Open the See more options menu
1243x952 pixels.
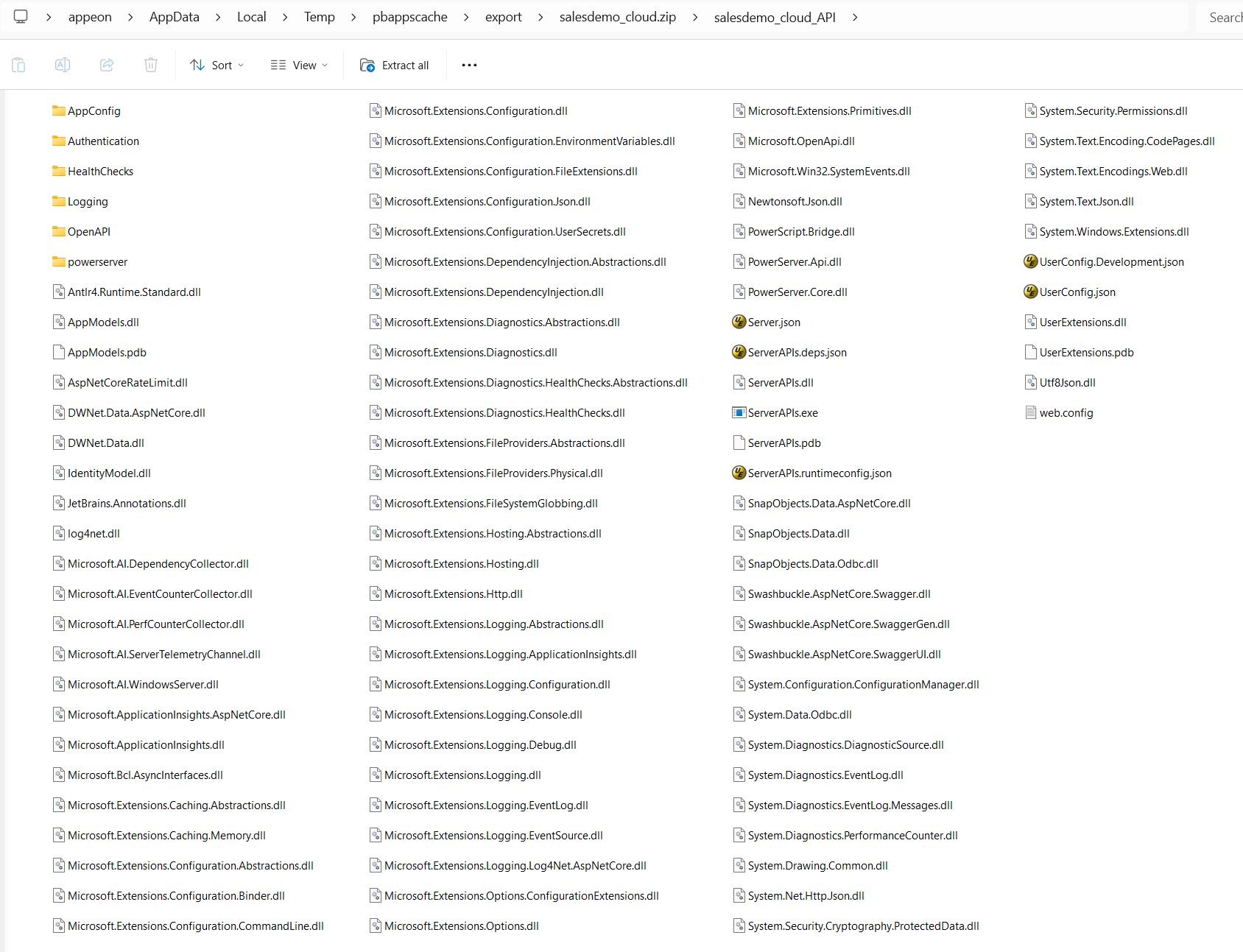pos(469,66)
